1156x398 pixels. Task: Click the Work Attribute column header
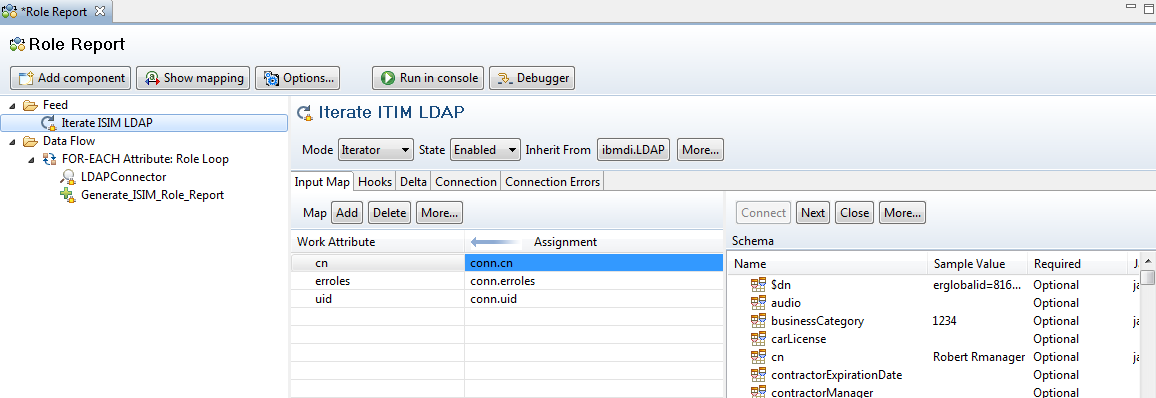tap(377, 242)
